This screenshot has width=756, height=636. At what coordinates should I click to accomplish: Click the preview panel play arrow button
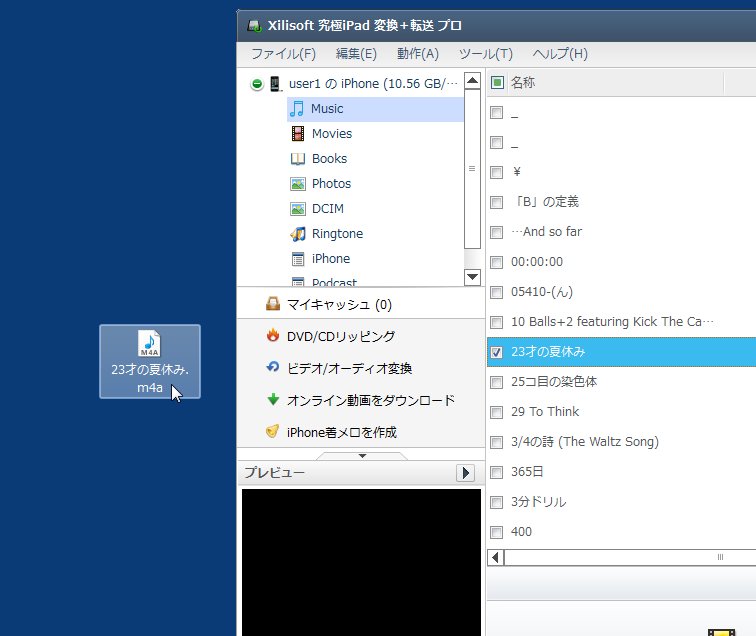click(x=465, y=473)
